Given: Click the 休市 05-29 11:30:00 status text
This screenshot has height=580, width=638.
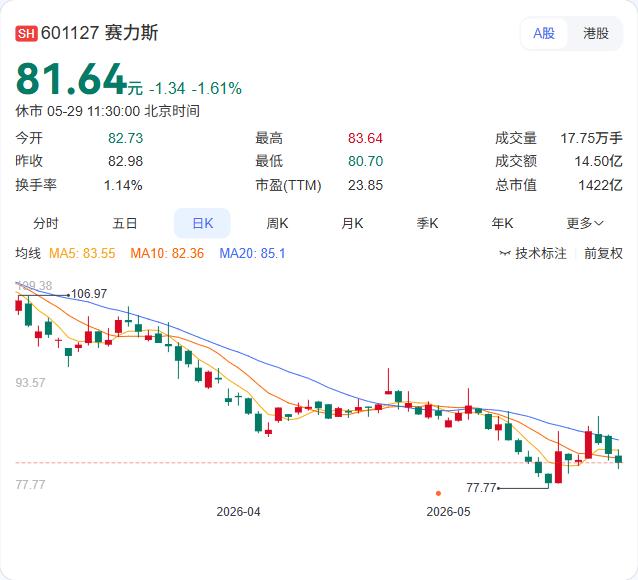Looking at the screenshot, I should (x=108, y=111).
